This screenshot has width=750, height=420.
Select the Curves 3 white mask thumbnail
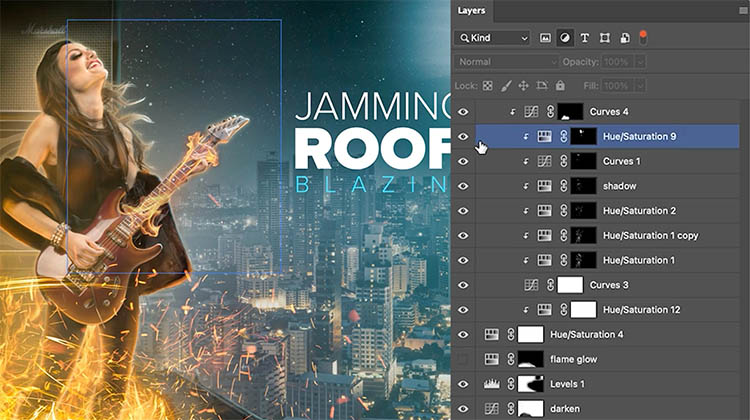pyautogui.click(x=570, y=285)
